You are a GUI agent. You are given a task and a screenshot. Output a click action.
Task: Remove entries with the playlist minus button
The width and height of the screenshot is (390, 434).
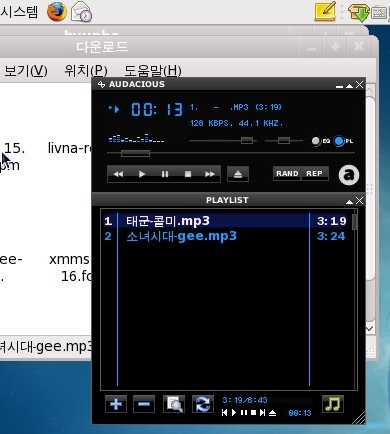[x=144, y=404]
